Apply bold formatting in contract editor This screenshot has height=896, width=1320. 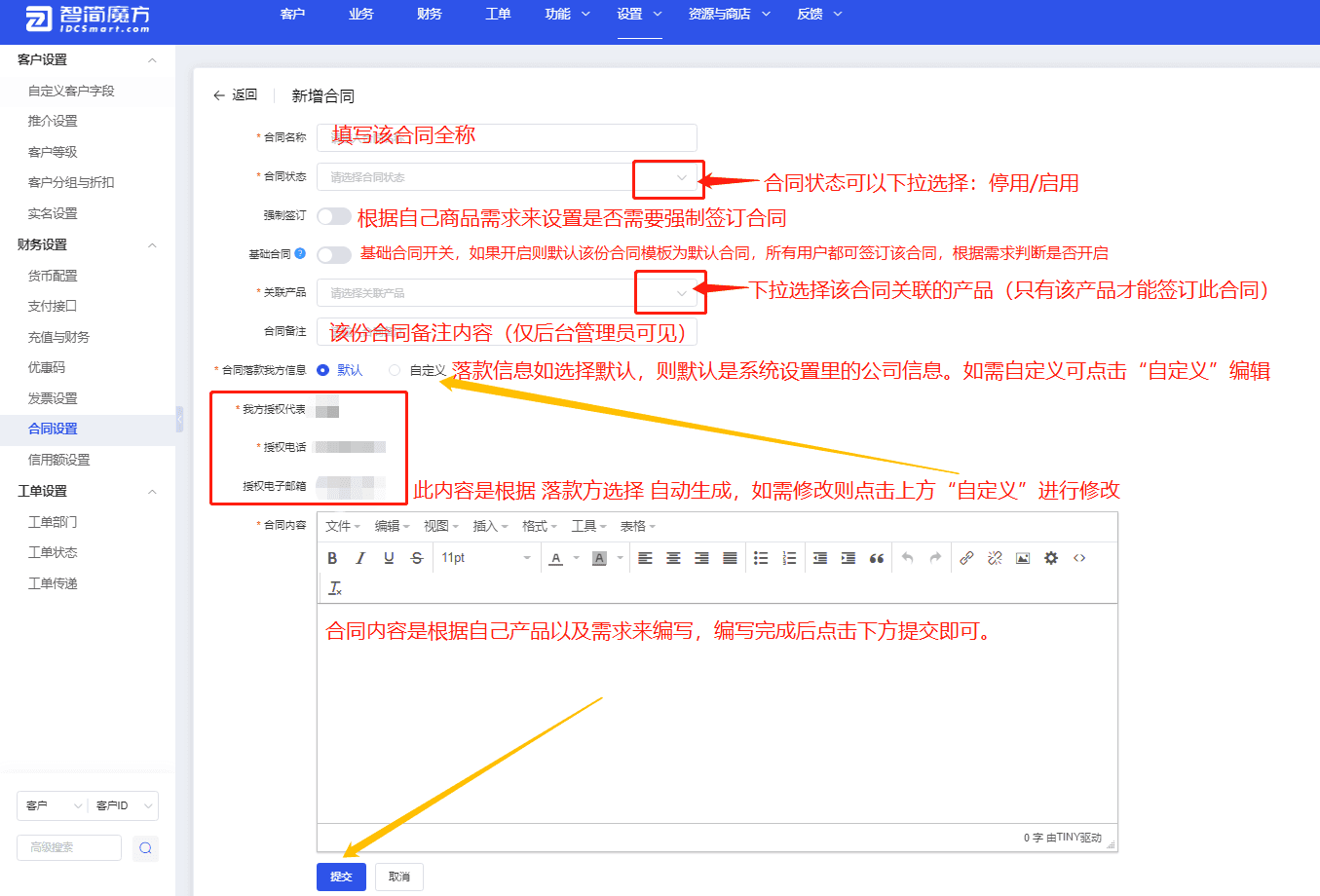tap(332, 558)
